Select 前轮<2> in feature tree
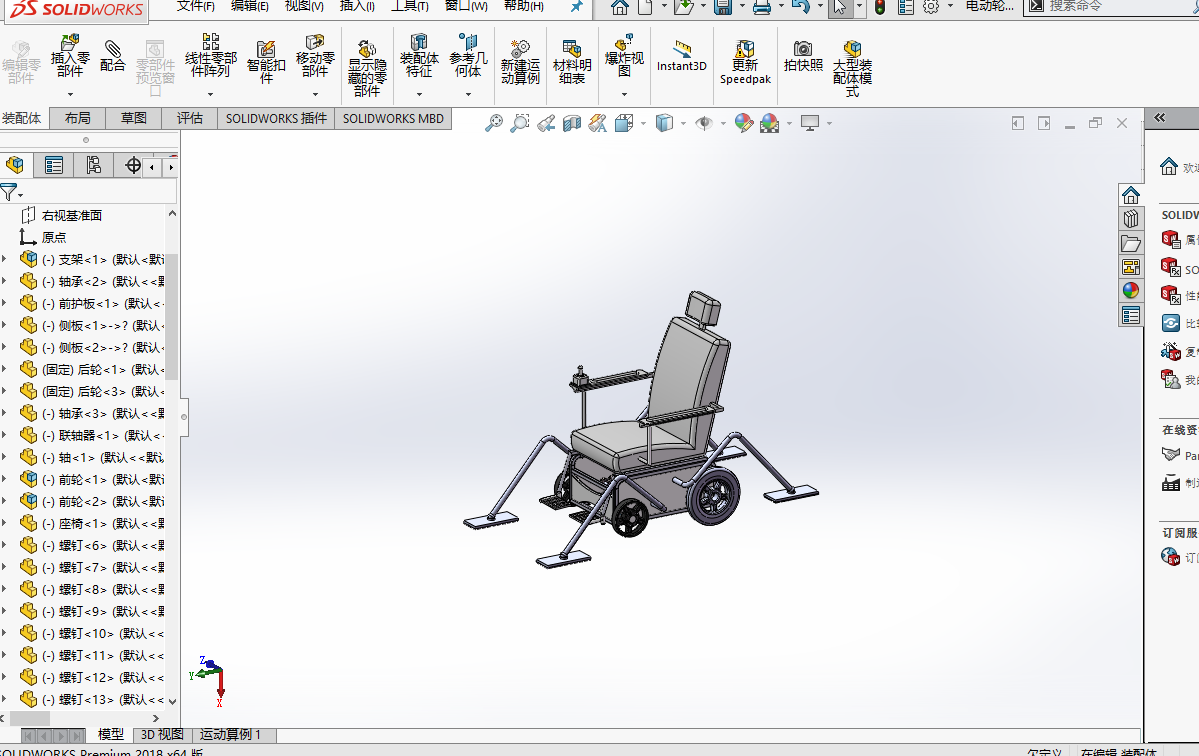1199x756 pixels. 92,501
